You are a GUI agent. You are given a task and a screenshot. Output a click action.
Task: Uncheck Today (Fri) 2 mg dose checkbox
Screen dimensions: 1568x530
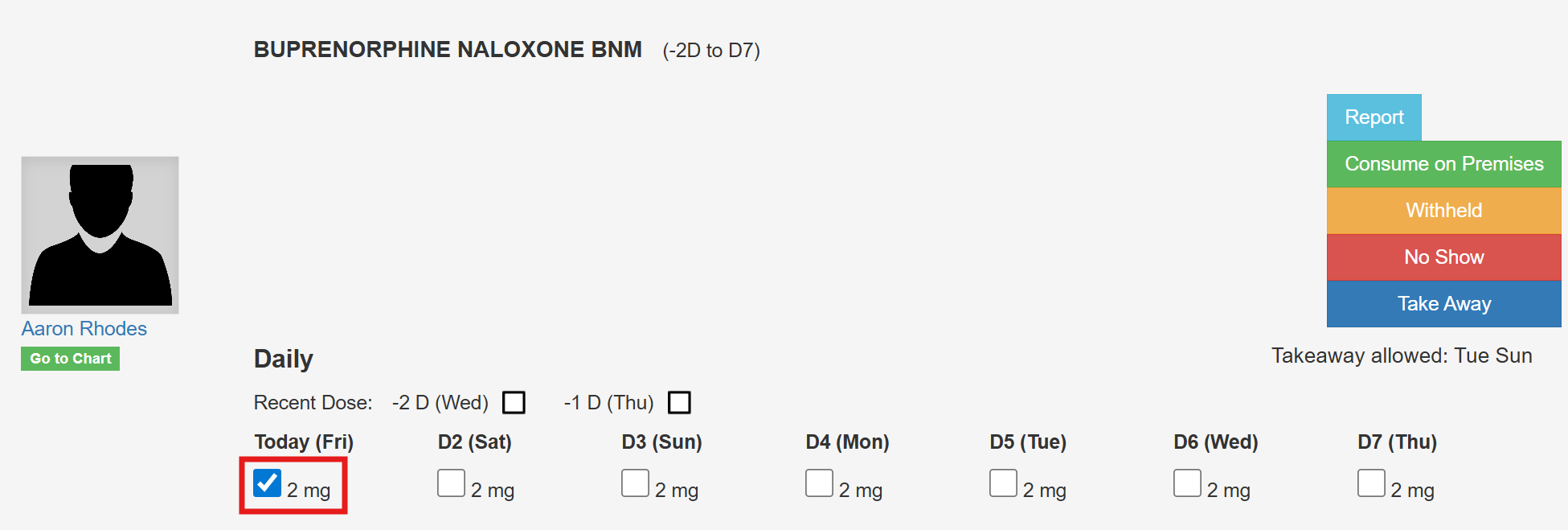pos(267,483)
